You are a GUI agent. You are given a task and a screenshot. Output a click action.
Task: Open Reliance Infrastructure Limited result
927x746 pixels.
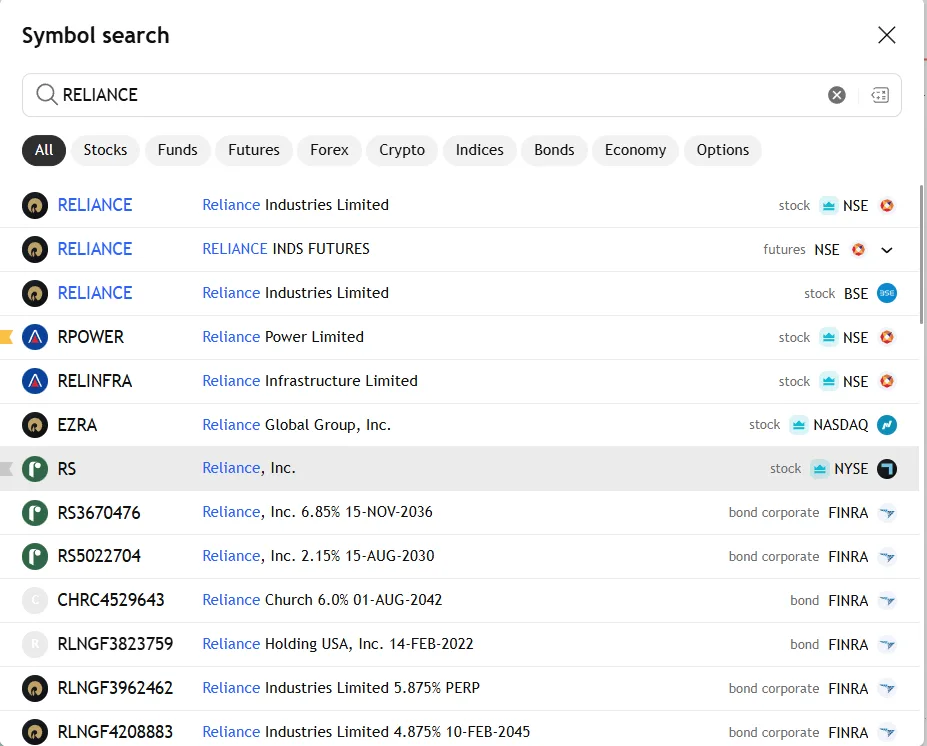[459, 381]
